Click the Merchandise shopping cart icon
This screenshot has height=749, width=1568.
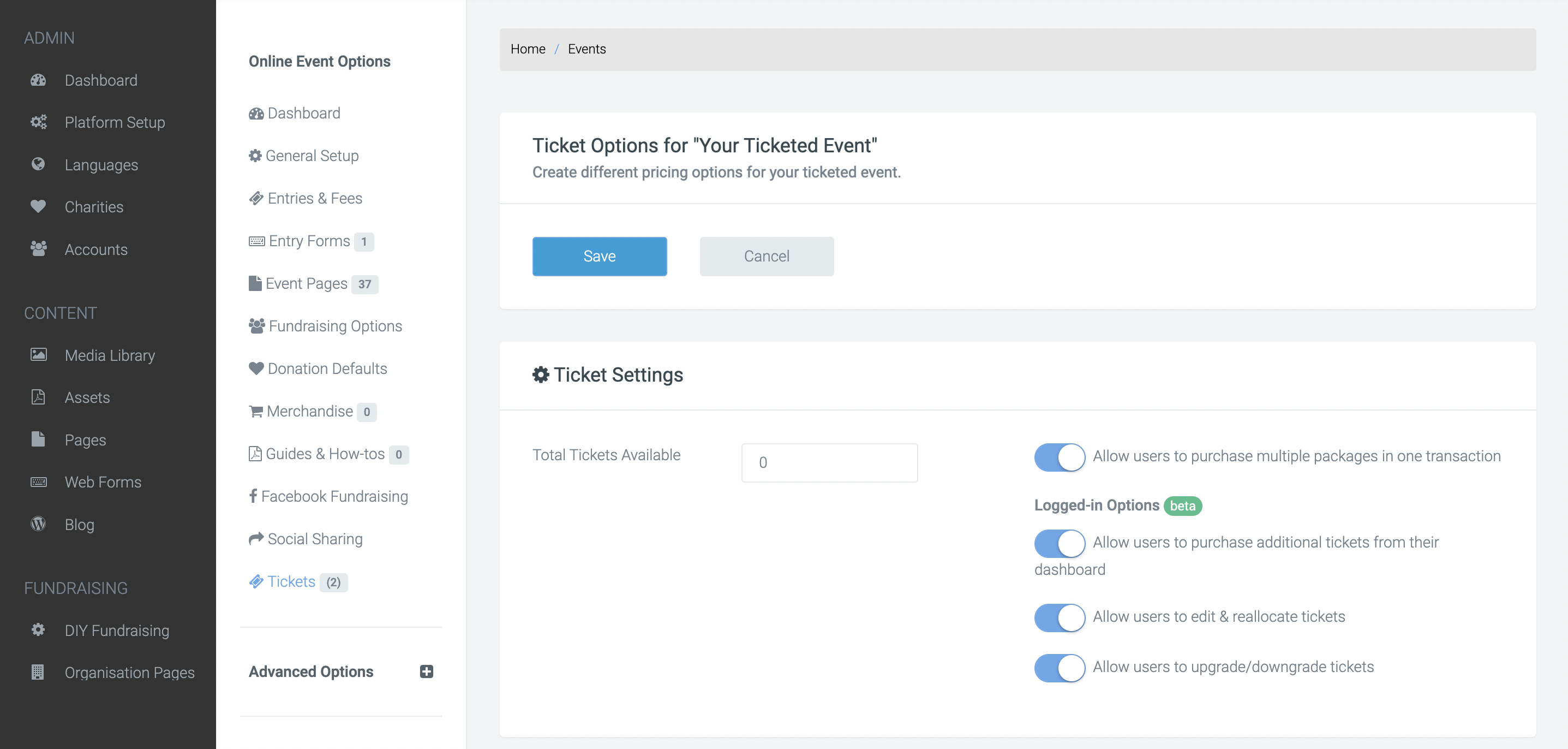256,412
